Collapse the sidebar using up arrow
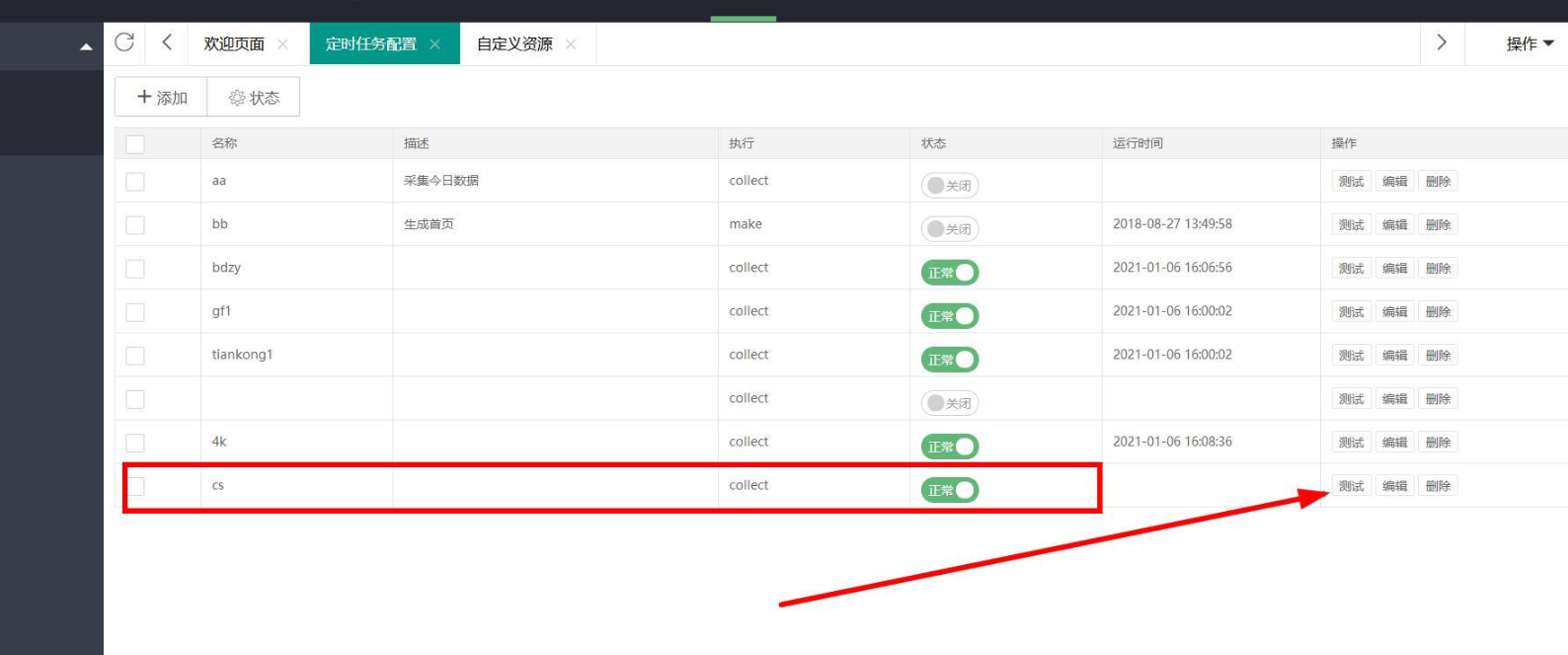Viewport: 1568px width, 655px height. pyautogui.click(x=86, y=46)
